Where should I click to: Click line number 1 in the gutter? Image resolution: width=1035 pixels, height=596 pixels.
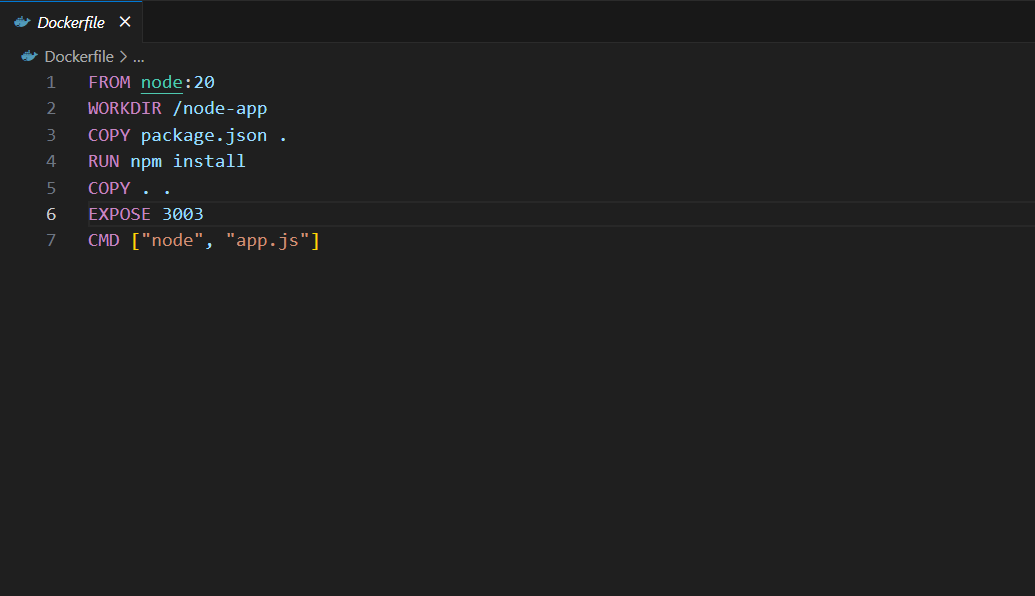tap(51, 83)
